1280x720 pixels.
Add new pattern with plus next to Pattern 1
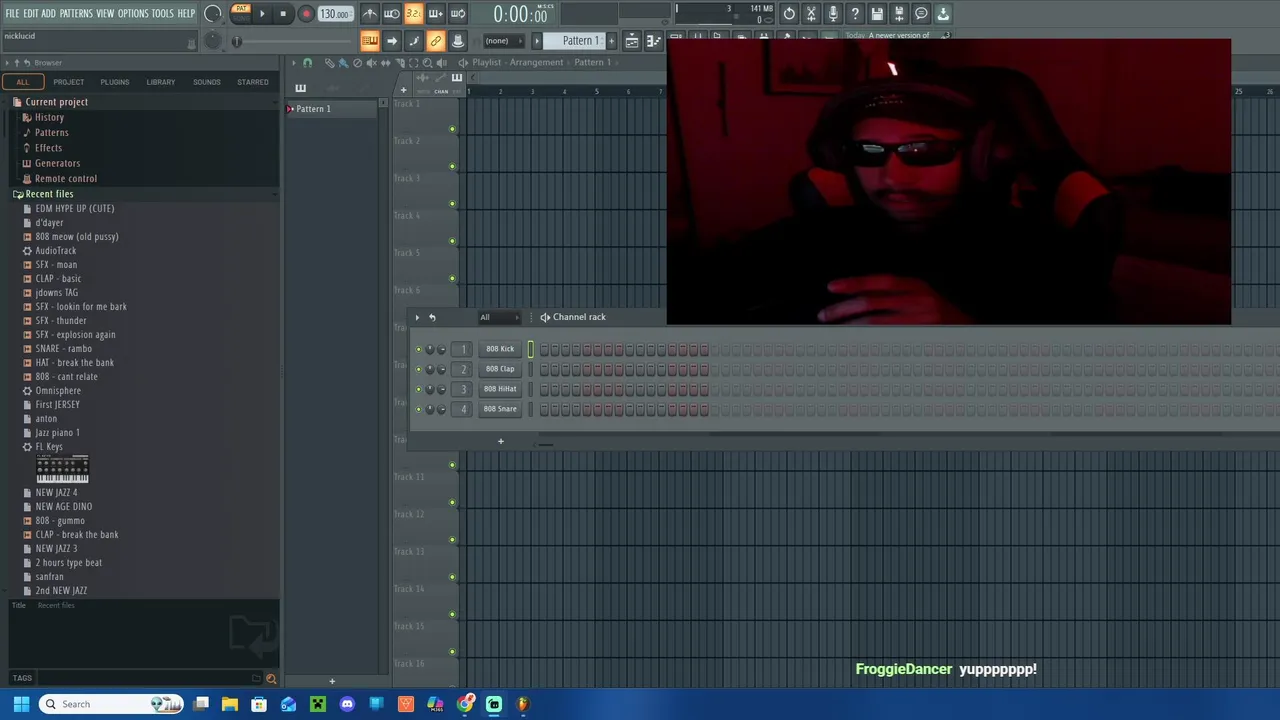(612, 41)
